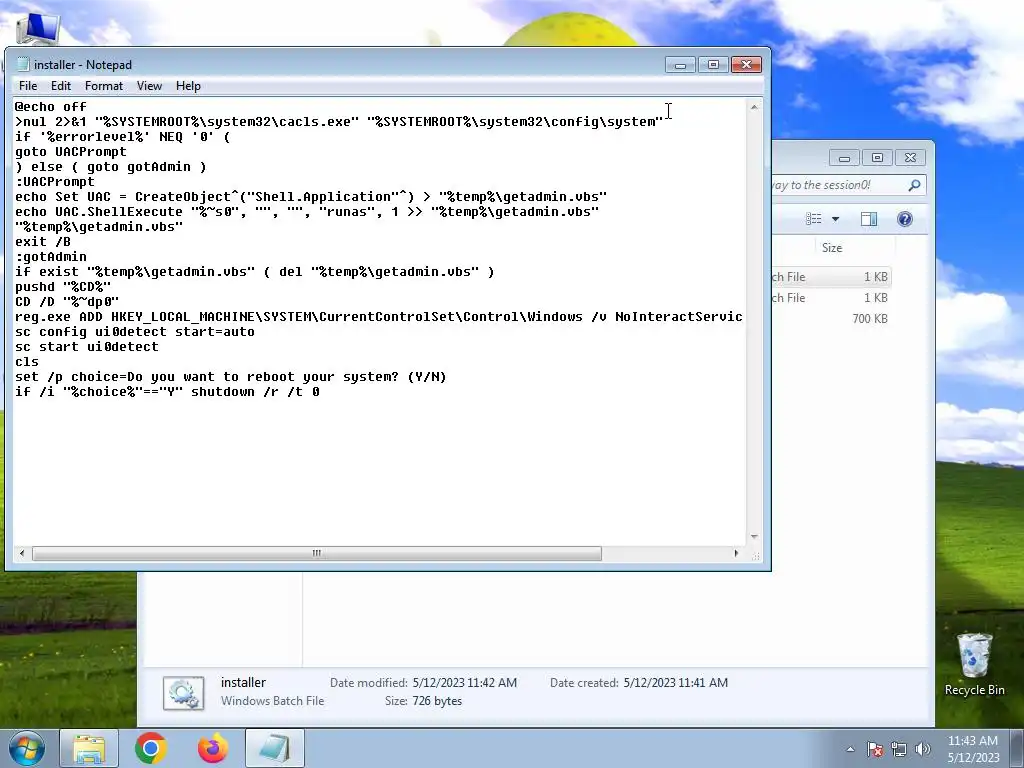Open the Format menu in Notepad
Image resolution: width=1024 pixels, height=768 pixels.
(104, 86)
